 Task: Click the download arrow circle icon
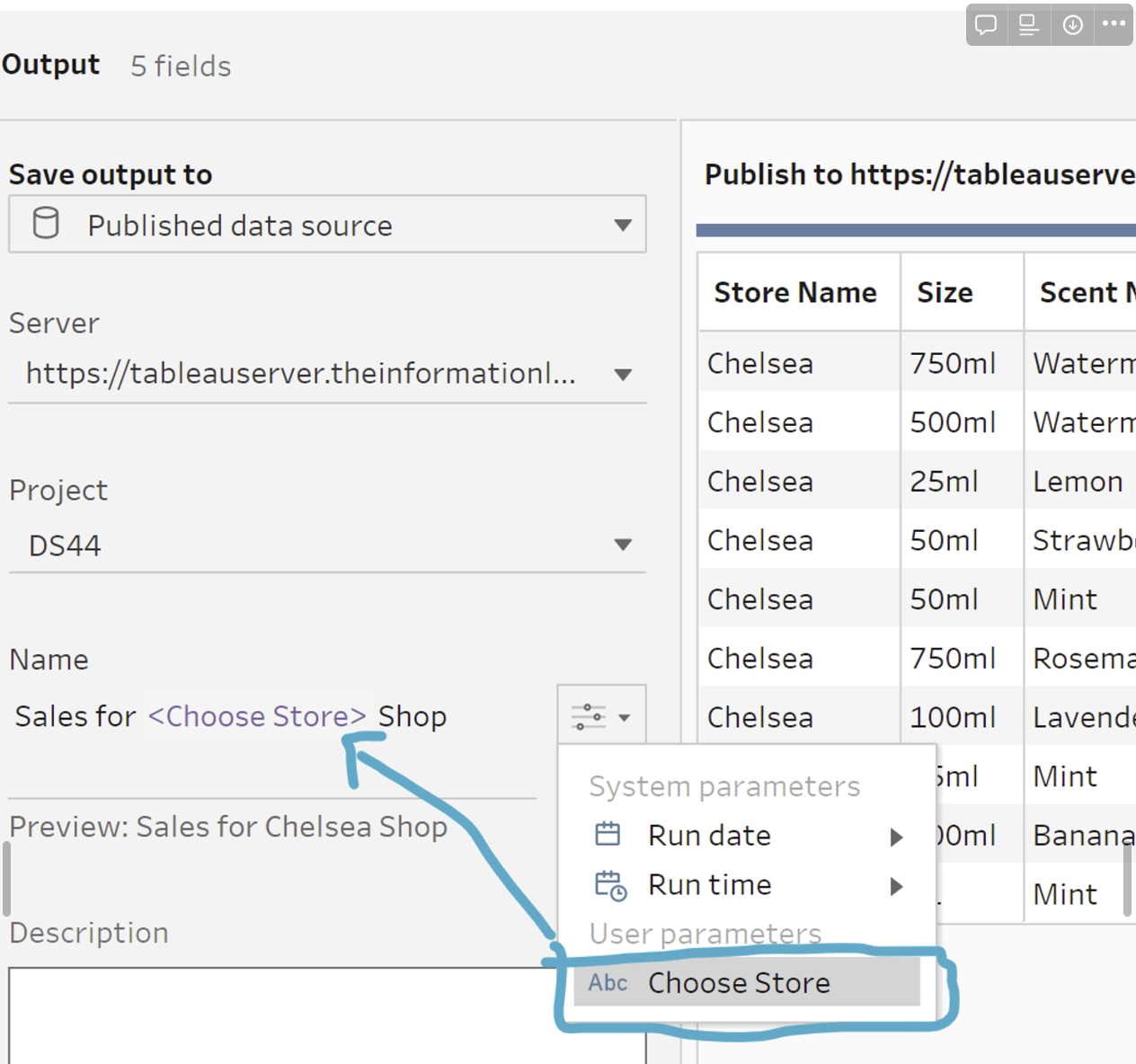(x=1072, y=24)
